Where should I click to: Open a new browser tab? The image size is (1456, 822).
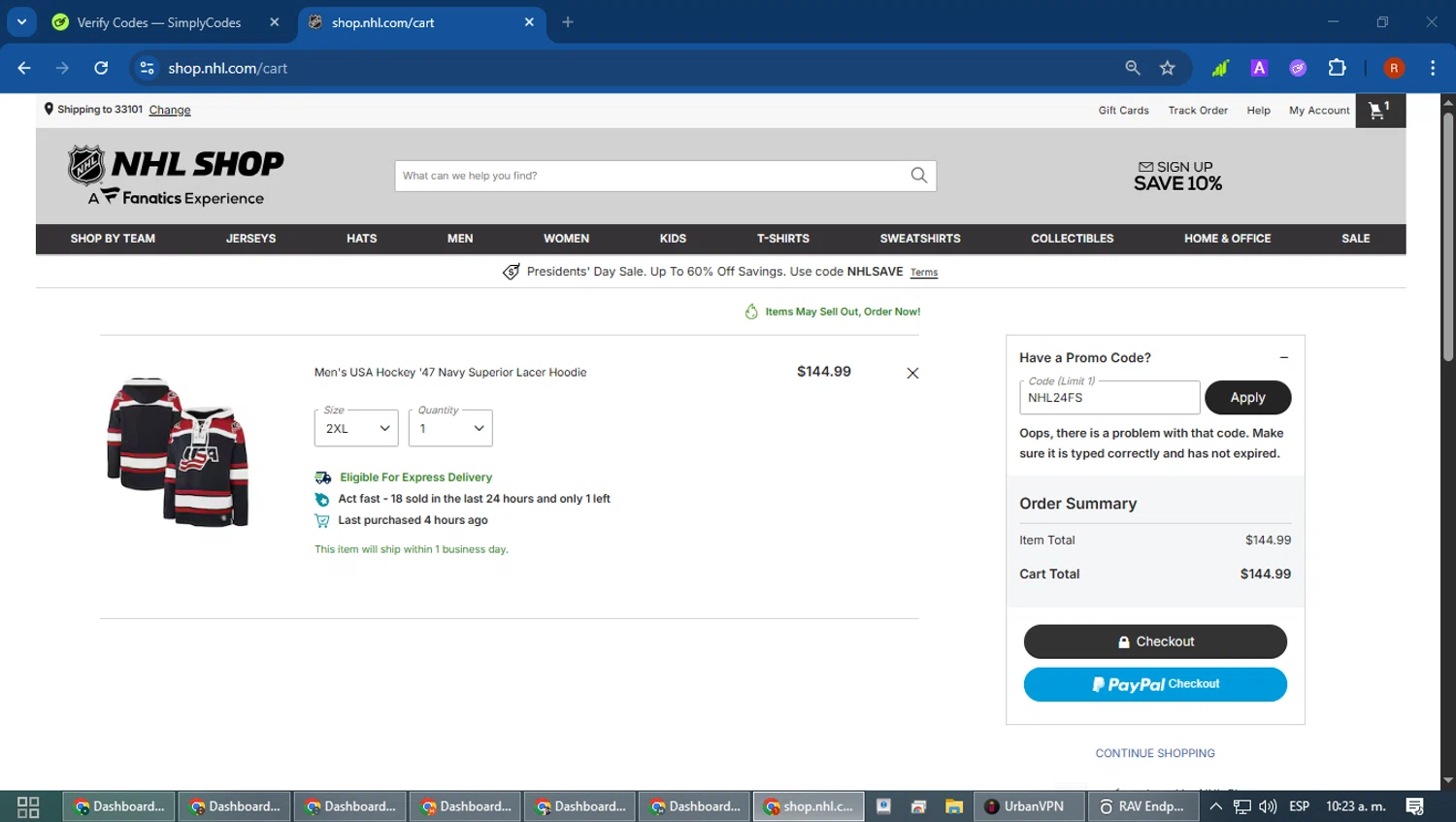(568, 22)
